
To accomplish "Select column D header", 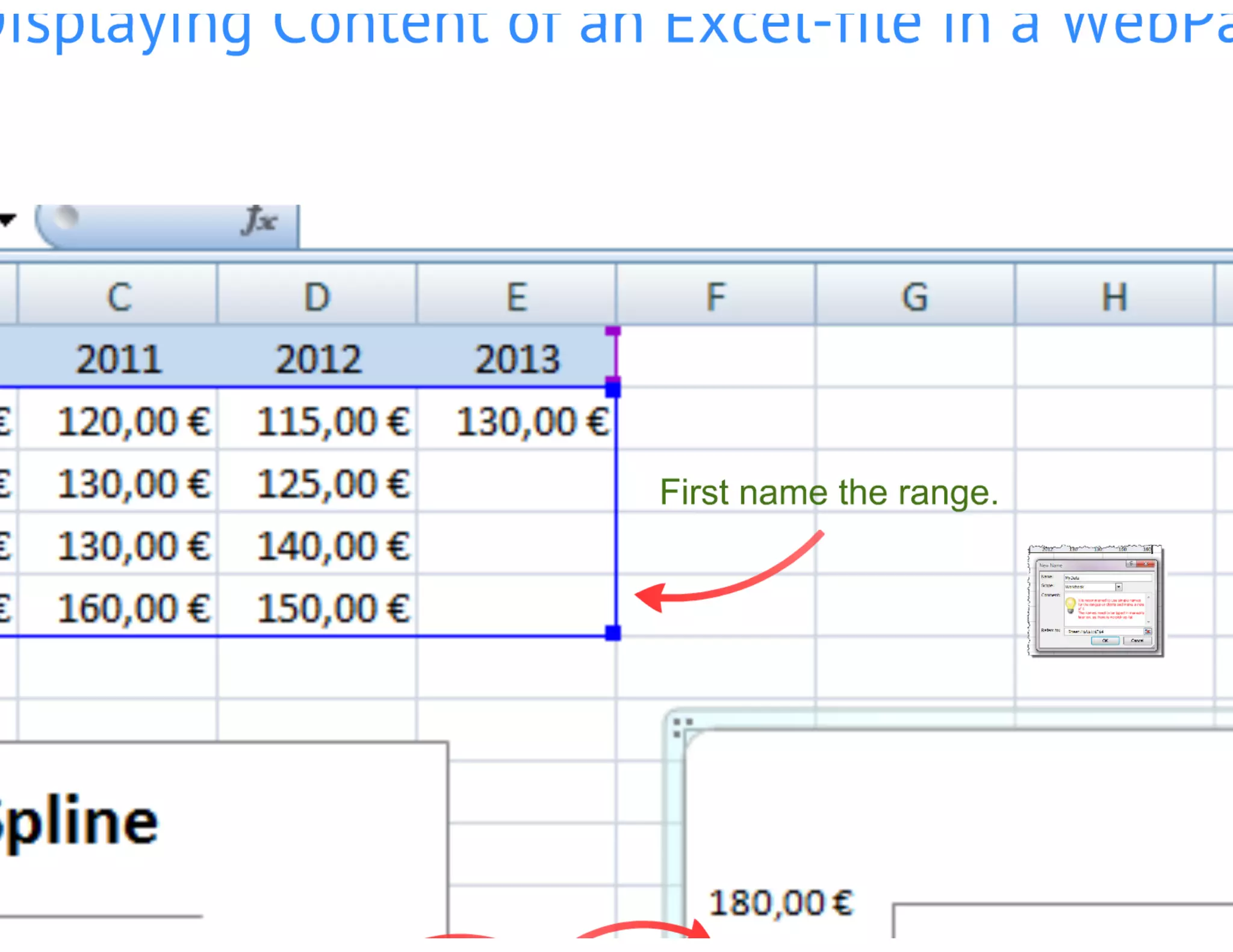I will tap(317, 296).
